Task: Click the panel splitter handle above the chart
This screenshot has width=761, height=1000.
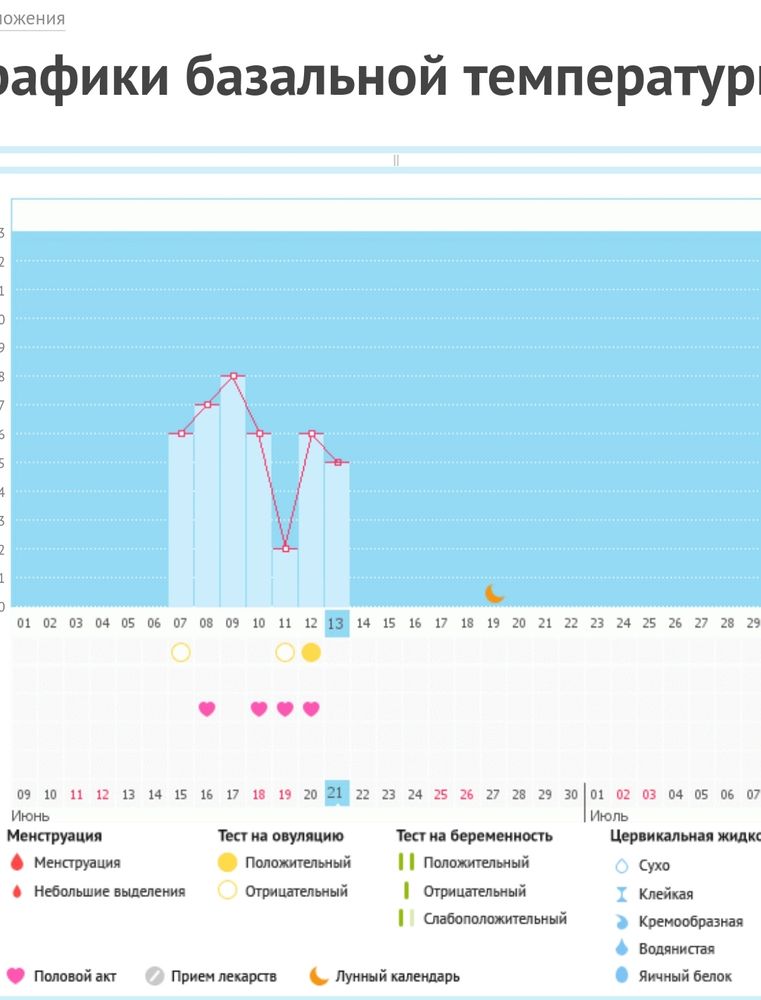Action: (x=396, y=160)
